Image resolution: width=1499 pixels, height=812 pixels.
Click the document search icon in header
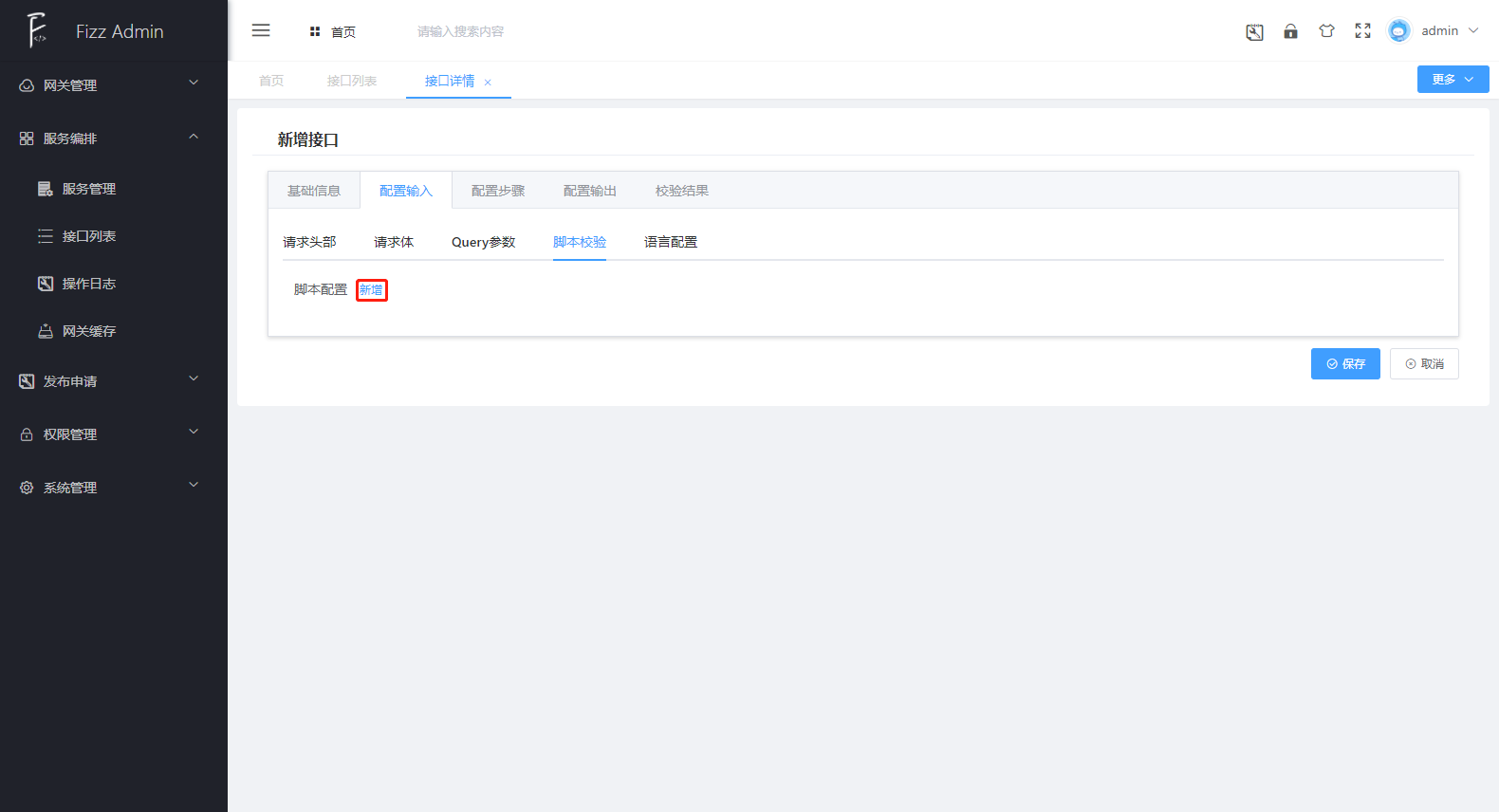1254,32
